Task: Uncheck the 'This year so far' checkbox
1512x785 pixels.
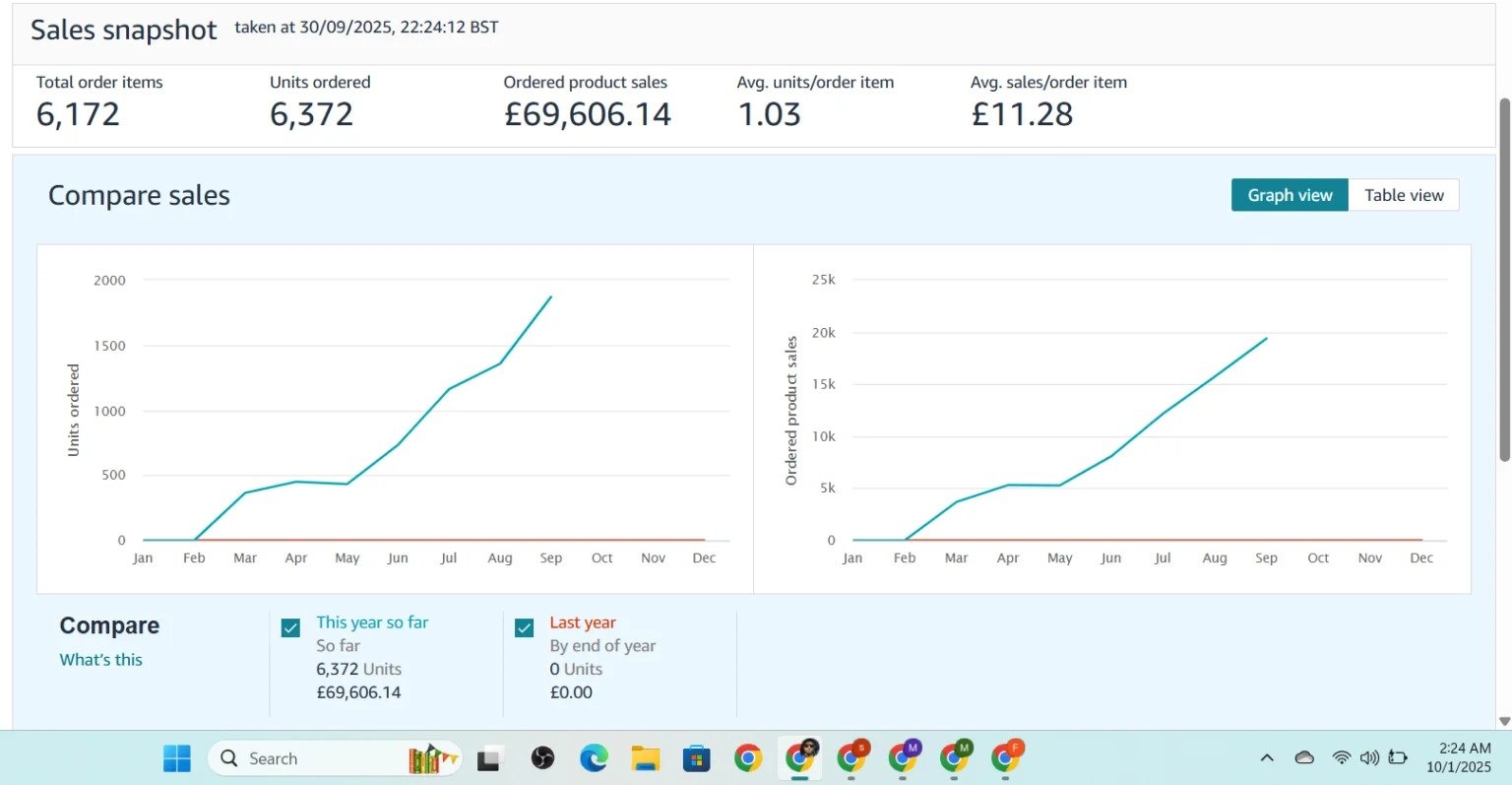Action: pyautogui.click(x=290, y=628)
